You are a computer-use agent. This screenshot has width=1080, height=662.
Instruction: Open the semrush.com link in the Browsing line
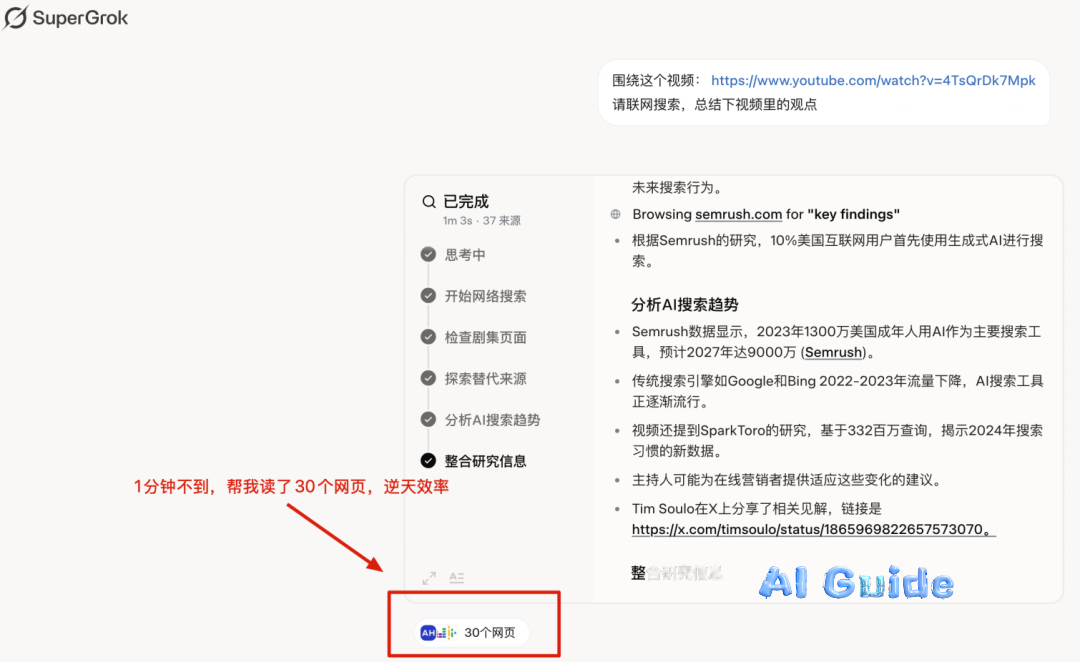coord(738,214)
